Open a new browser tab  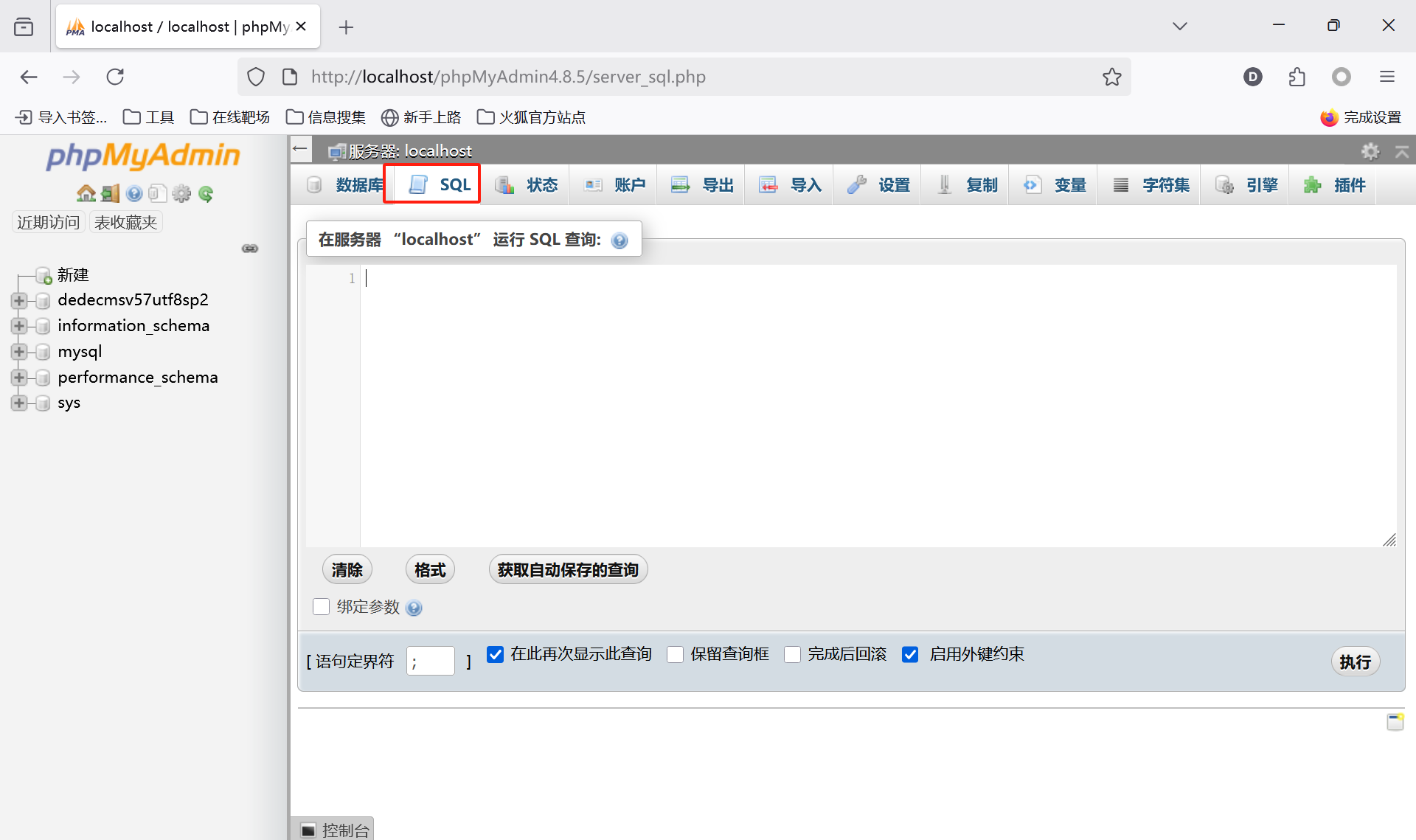[x=346, y=27]
